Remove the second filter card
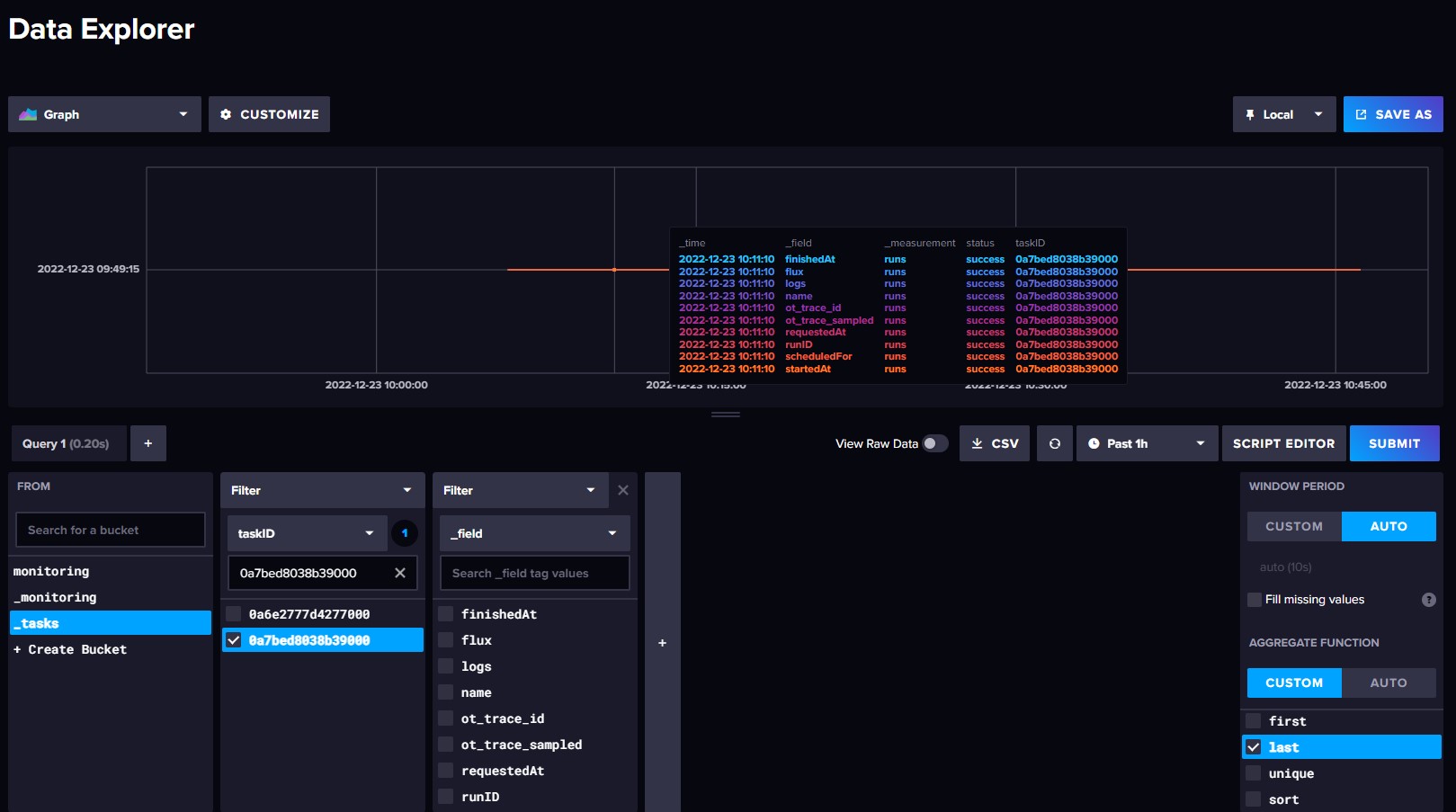Viewport: 1456px width, 812px height. [623, 490]
